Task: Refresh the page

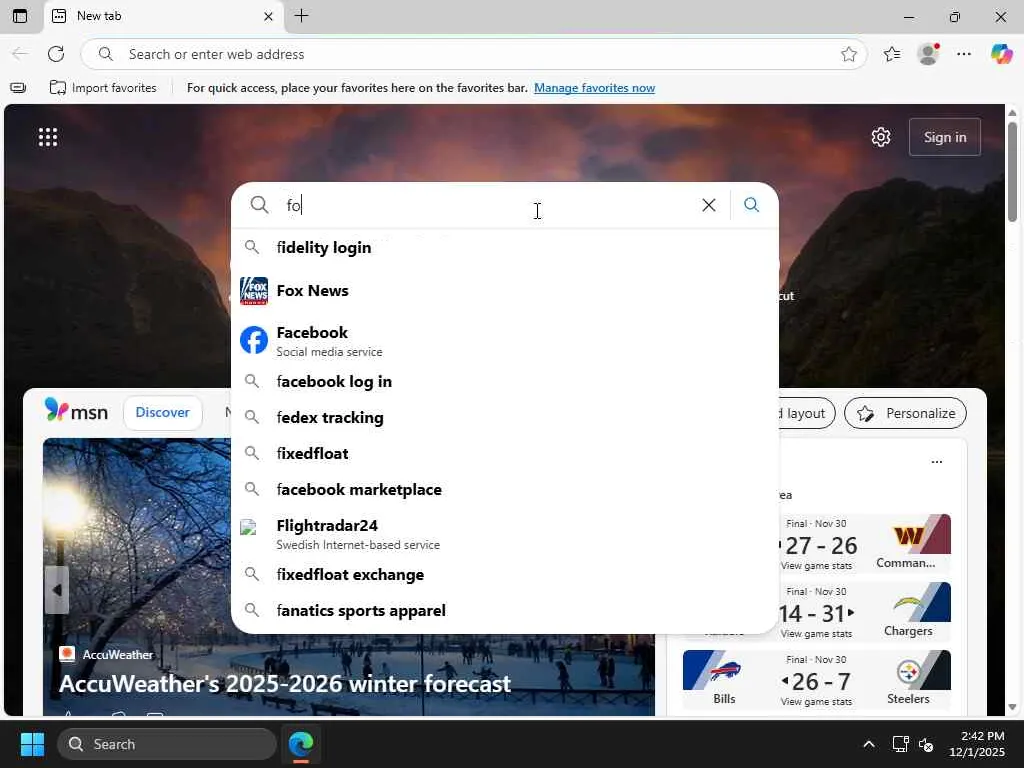Action: tap(56, 54)
